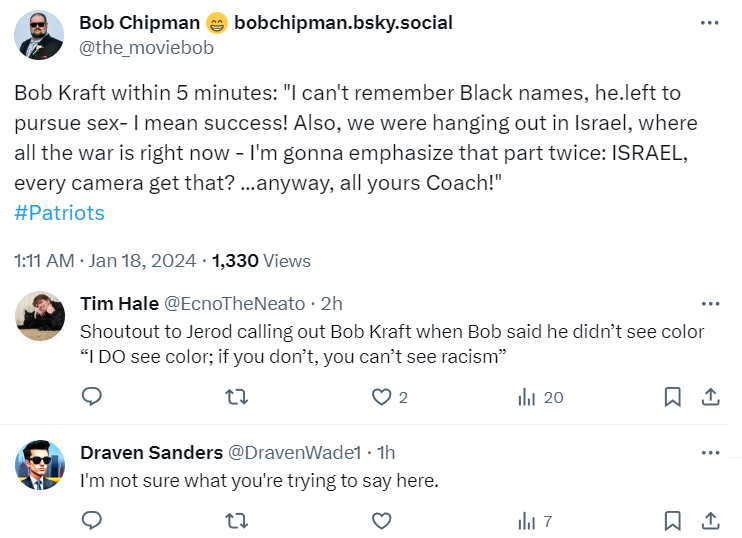Retweet Draven Sanders' tweet
The width and height of the screenshot is (742, 538).
click(x=237, y=520)
